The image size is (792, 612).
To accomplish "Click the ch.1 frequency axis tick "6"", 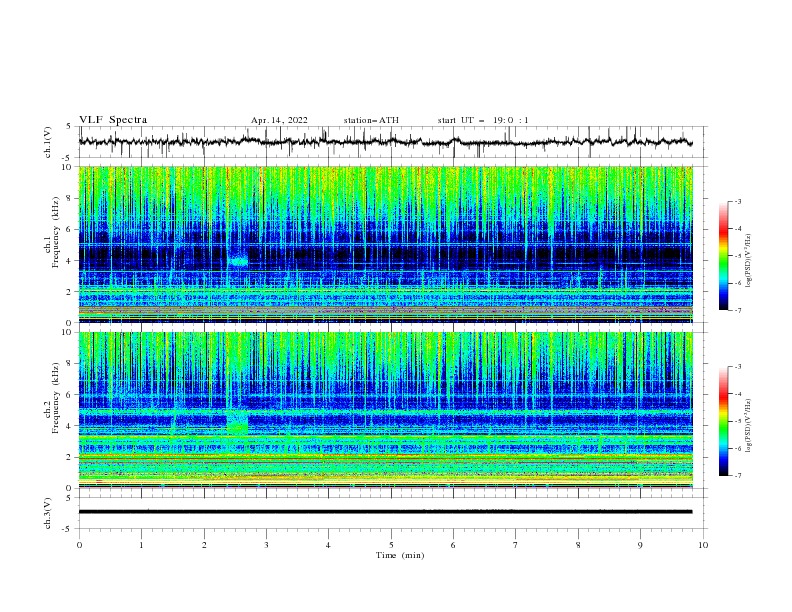I will [x=70, y=230].
